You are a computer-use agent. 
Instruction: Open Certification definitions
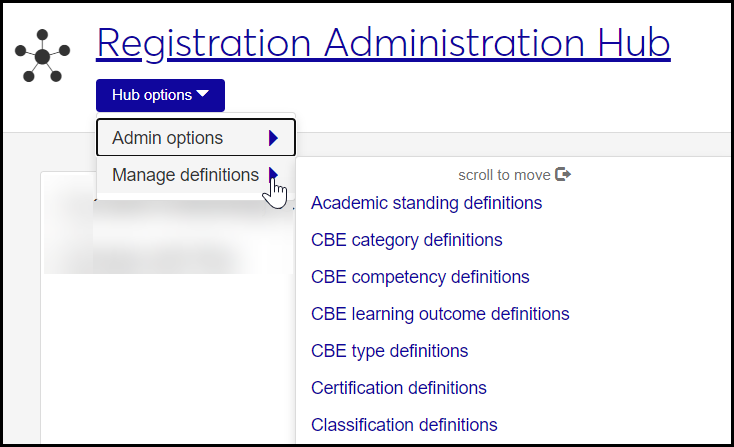(398, 388)
